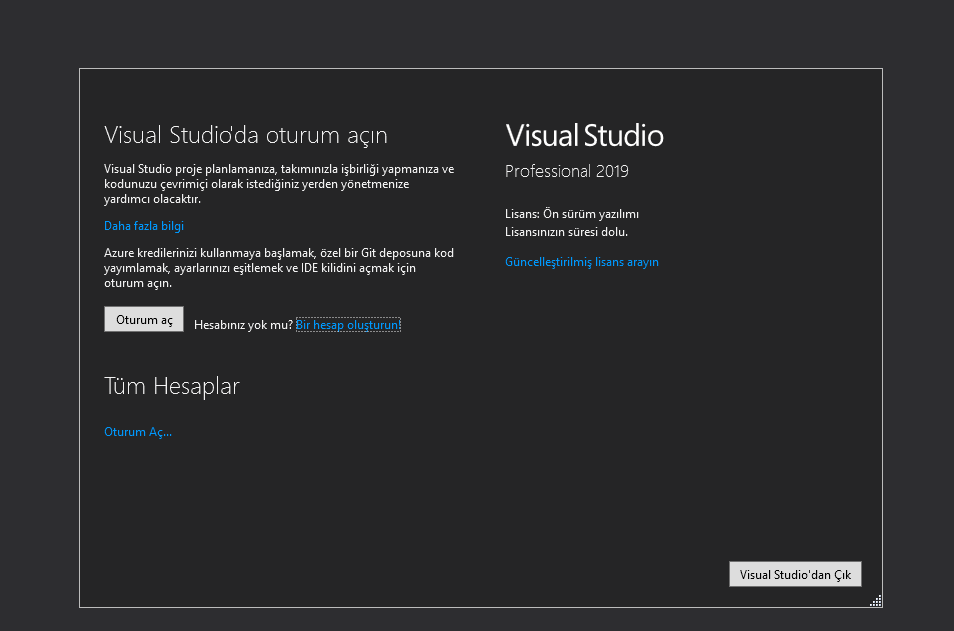
Task: Click the 'Hesabınız yok mu?' label
Action: point(243,325)
